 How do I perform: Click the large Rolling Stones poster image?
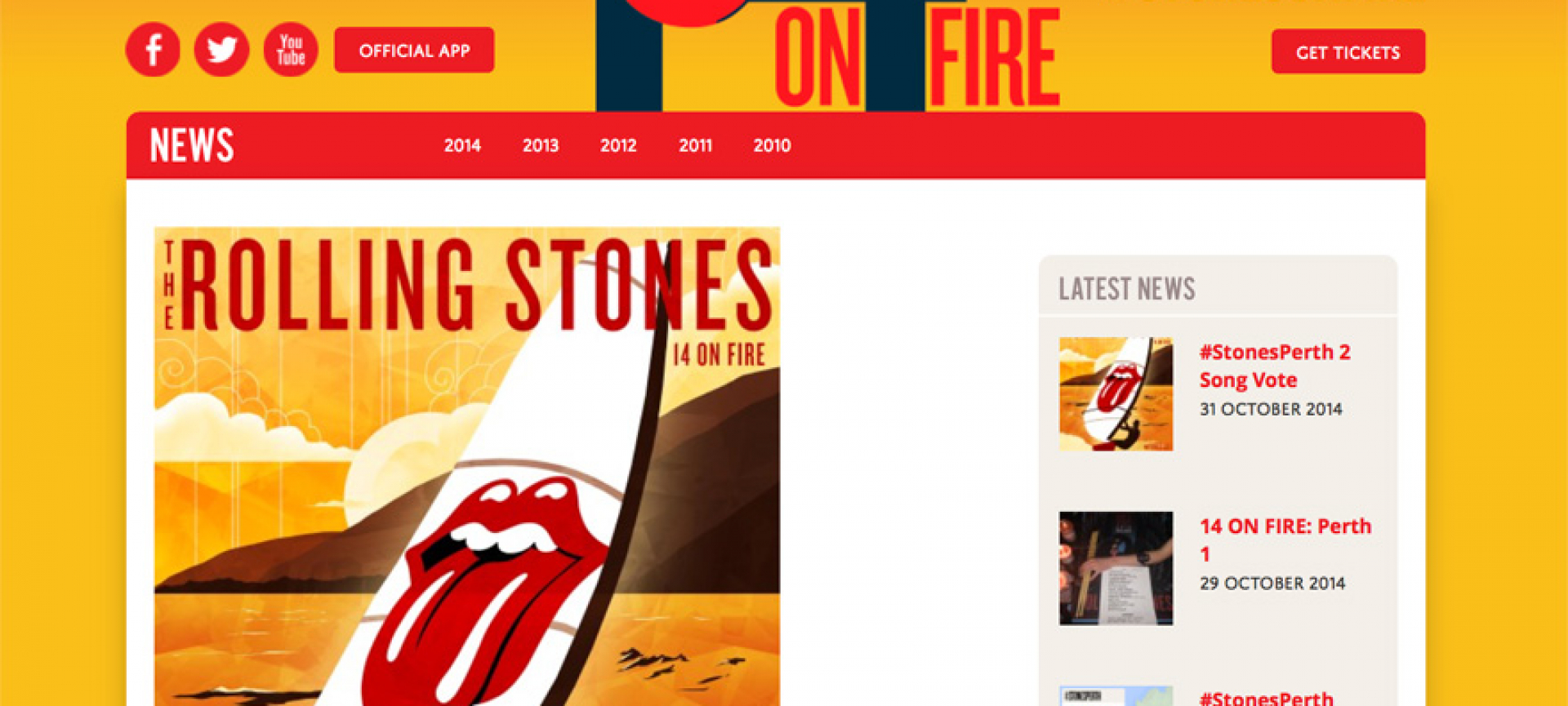(x=467, y=466)
